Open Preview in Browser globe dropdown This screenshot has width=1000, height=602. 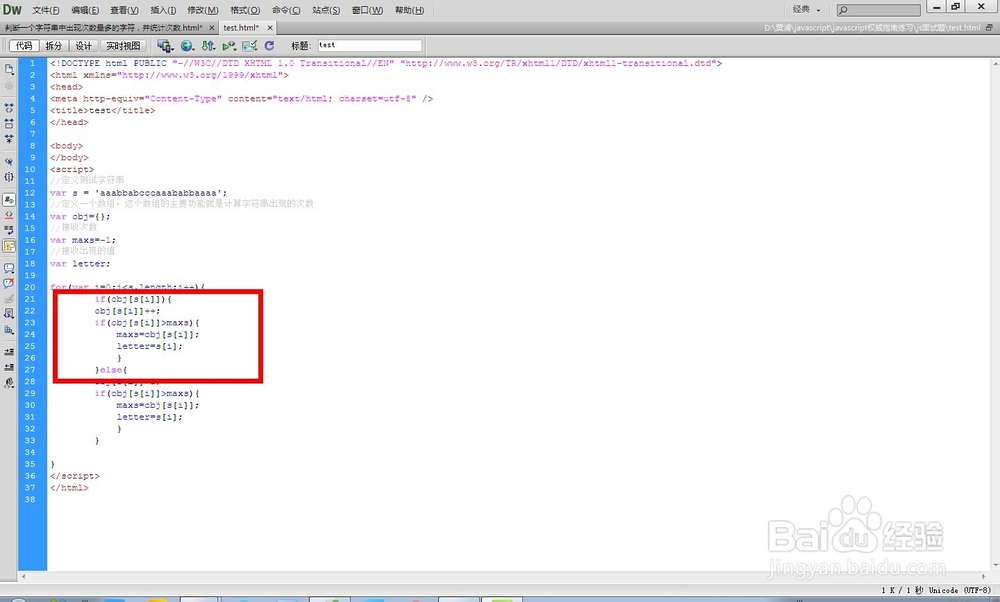pyautogui.click(x=187, y=46)
